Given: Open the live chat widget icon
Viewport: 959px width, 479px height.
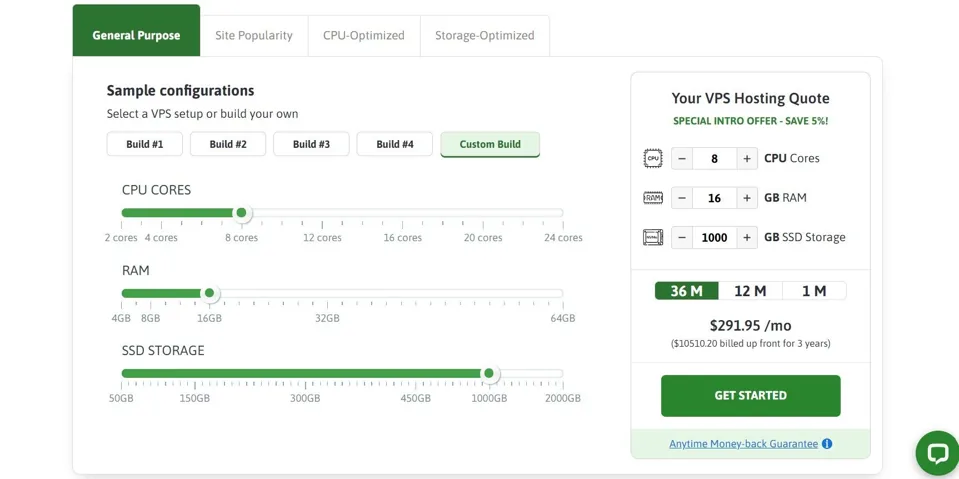Looking at the screenshot, I should [936, 453].
